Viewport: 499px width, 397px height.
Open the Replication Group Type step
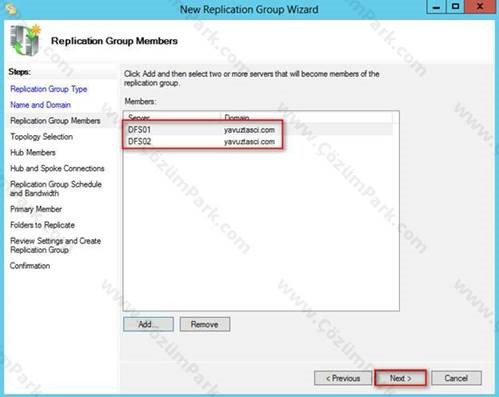pyautogui.click(x=49, y=89)
